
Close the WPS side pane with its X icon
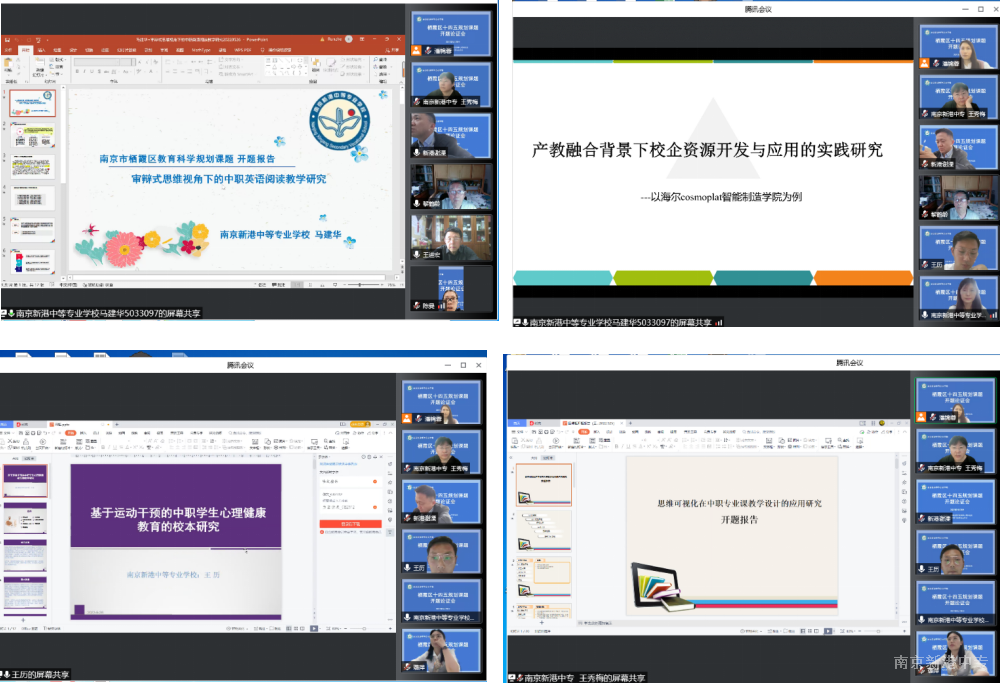381,457
